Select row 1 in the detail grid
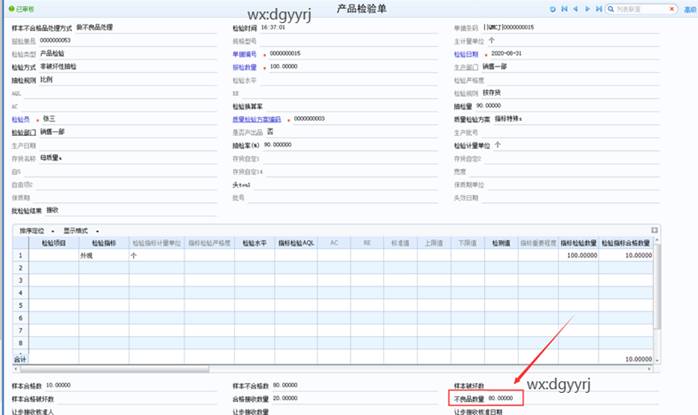This screenshot has width=698, height=415. click(19, 256)
